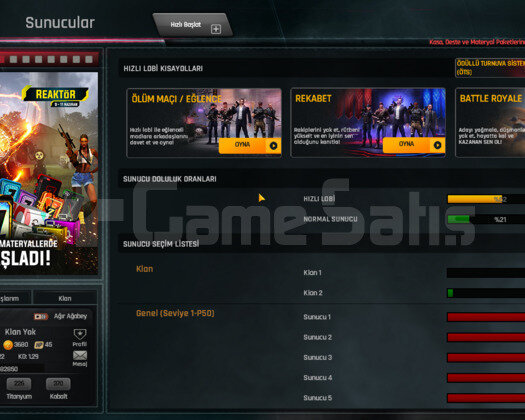The image size is (525, 420).
Task: Click the Sunucu 5 red load bar
Action: (486, 398)
